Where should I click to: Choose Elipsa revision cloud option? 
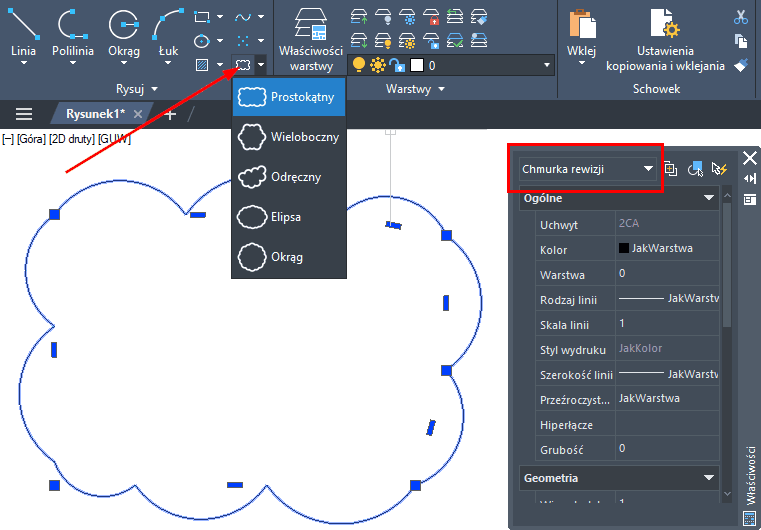pyautogui.click(x=289, y=217)
